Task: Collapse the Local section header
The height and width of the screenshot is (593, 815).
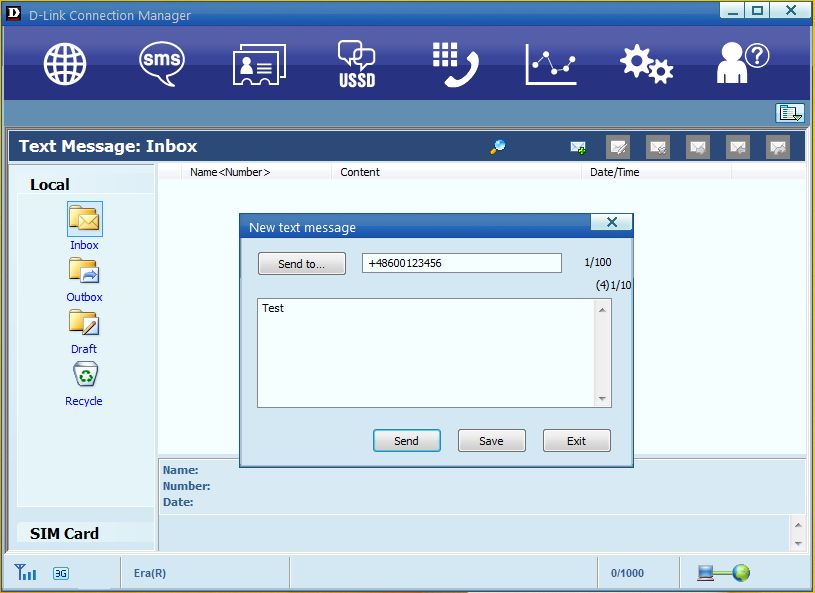Action: point(50,185)
